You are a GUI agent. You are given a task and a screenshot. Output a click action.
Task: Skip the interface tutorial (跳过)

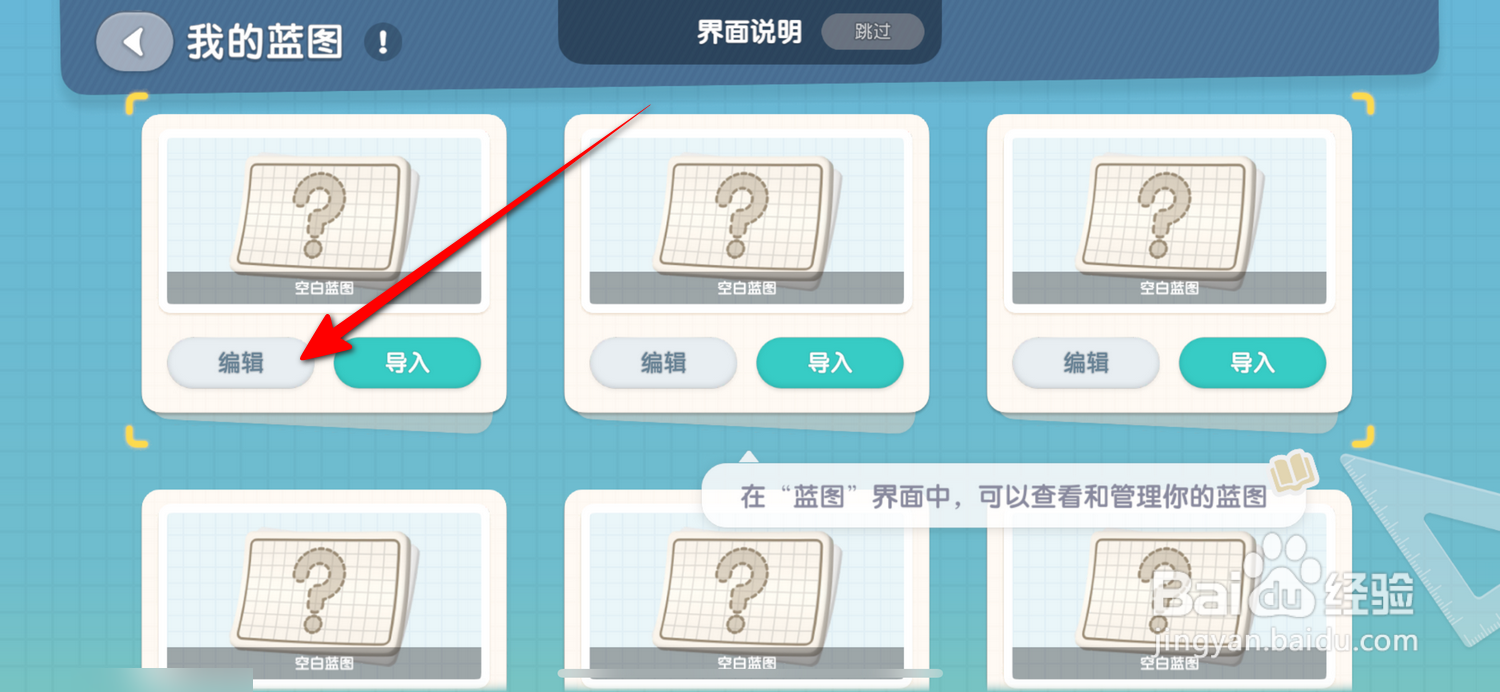872,32
